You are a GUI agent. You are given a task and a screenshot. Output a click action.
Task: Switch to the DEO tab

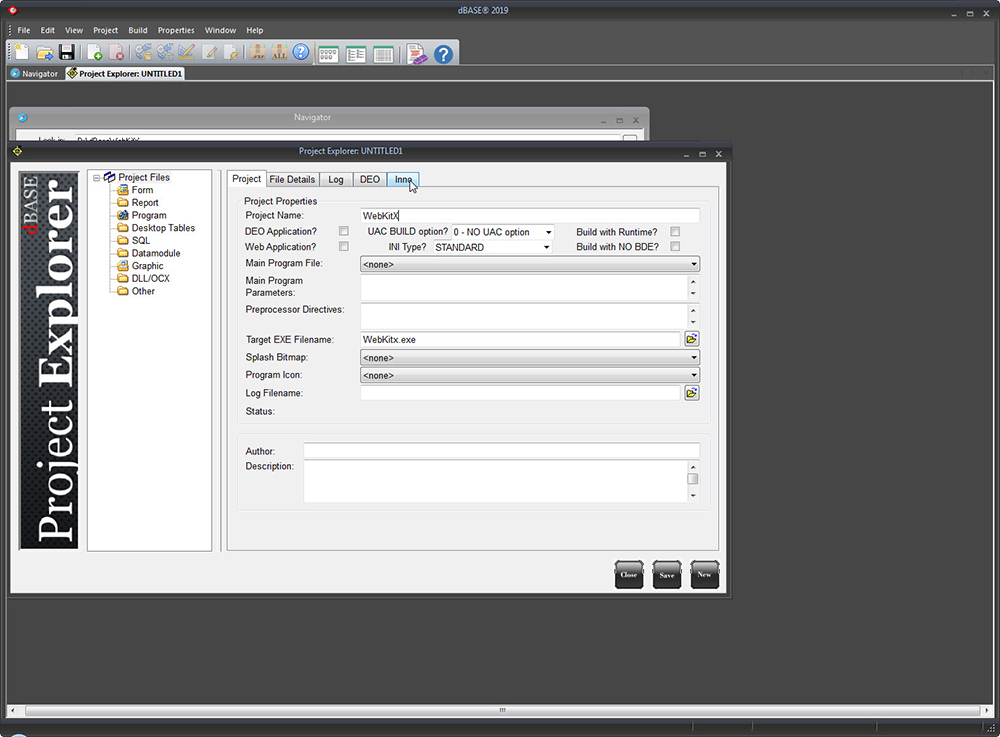[x=369, y=180]
